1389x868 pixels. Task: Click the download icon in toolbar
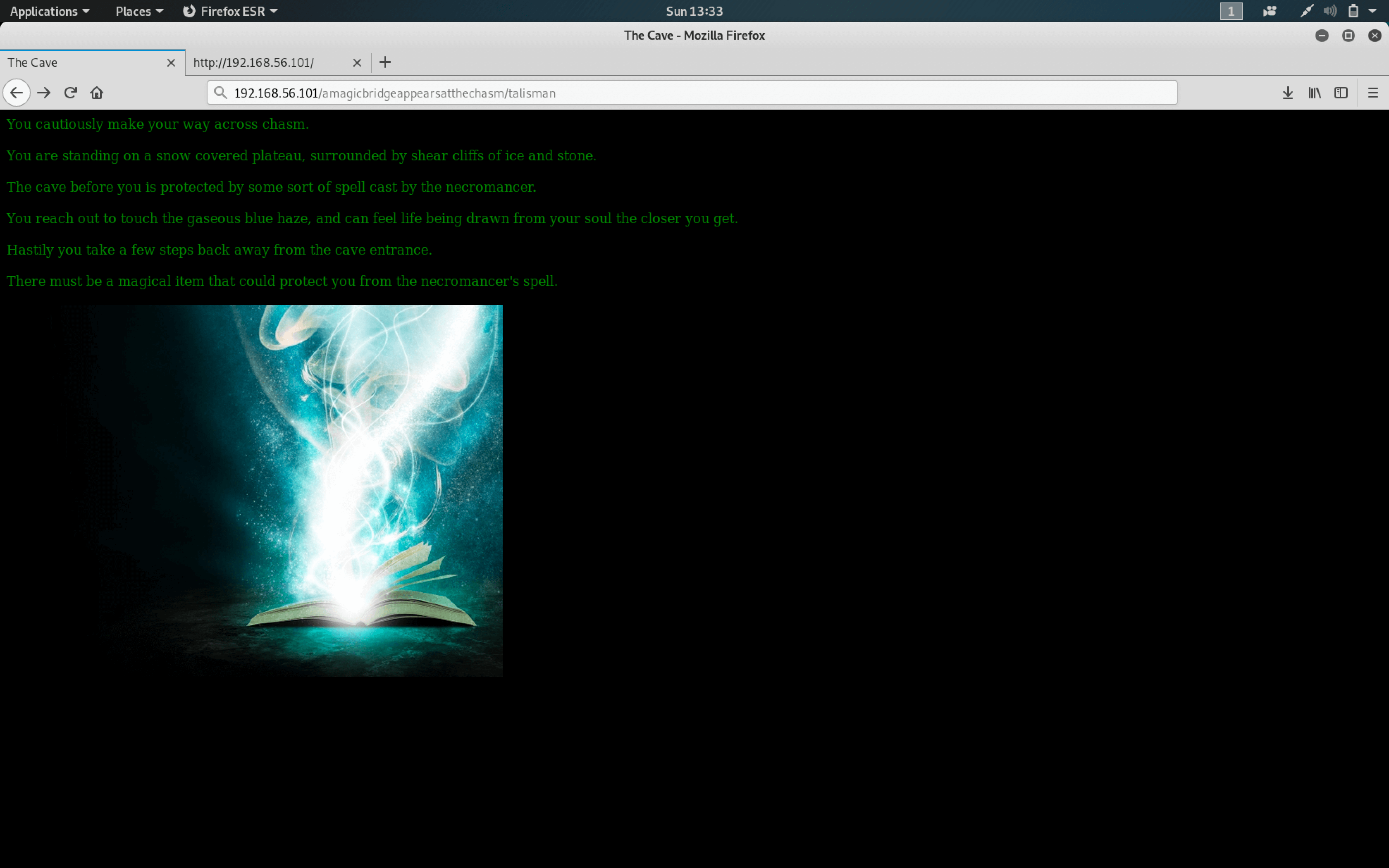(x=1288, y=92)
